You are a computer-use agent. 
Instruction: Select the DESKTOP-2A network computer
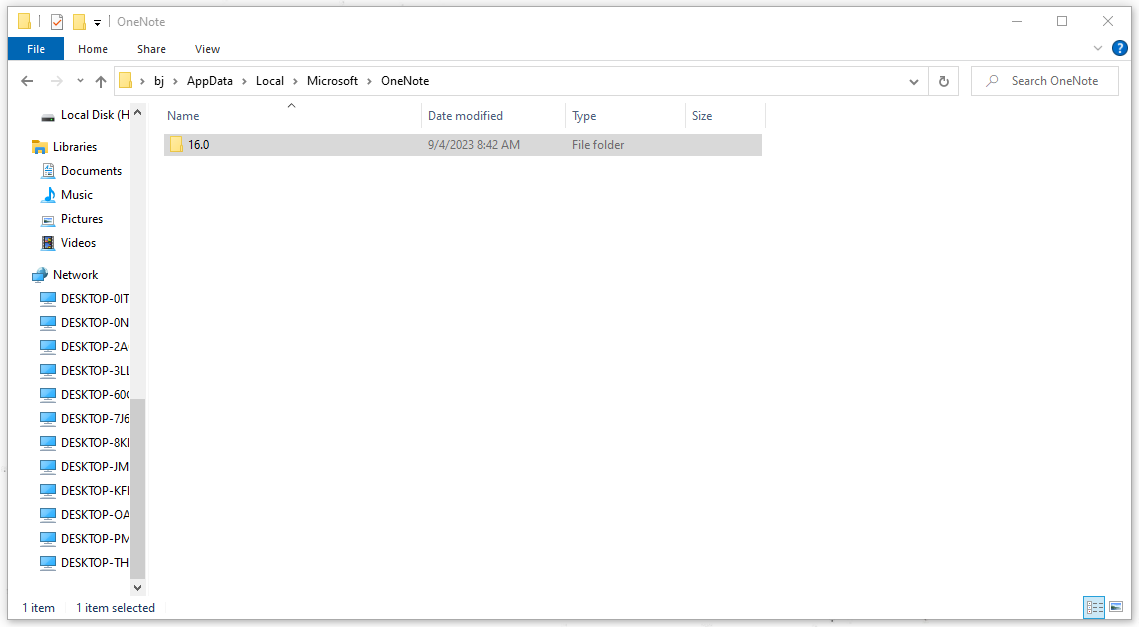click(x=94, y=347)
